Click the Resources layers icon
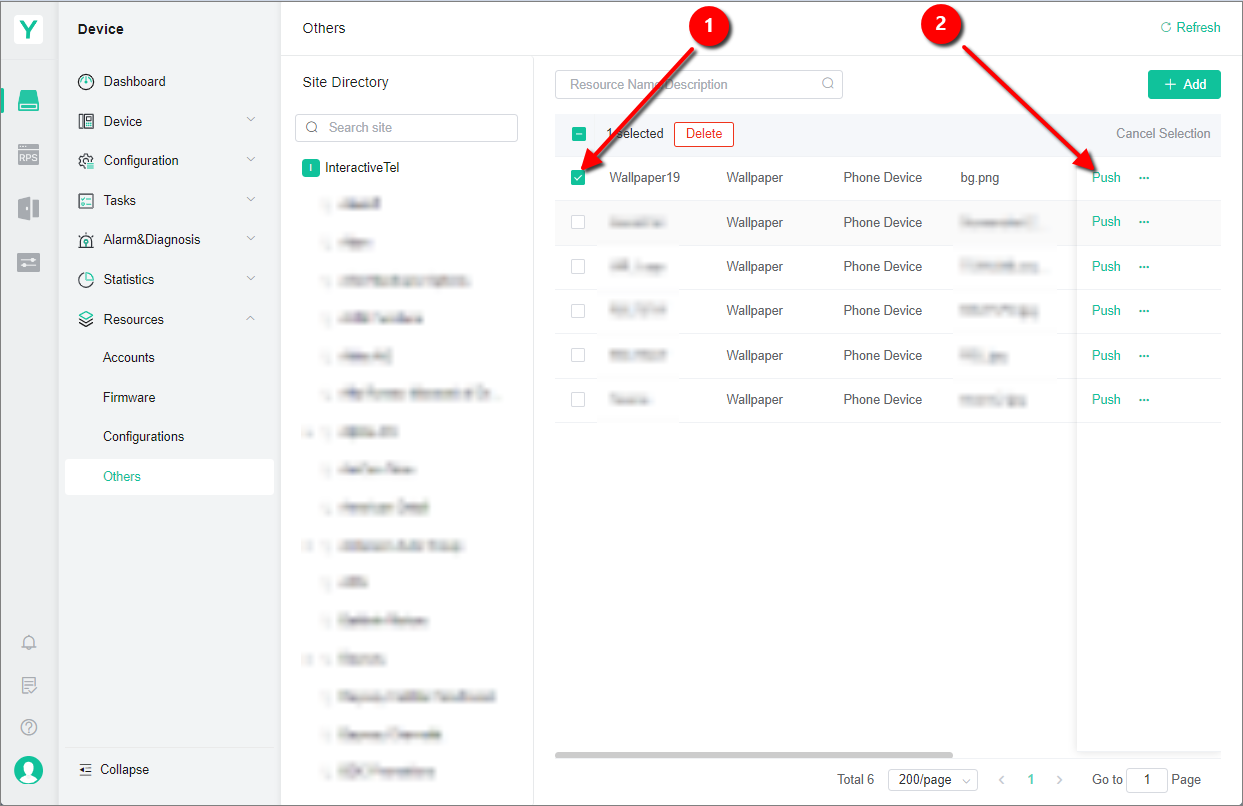1243x806 pixels. pos(86,320)
